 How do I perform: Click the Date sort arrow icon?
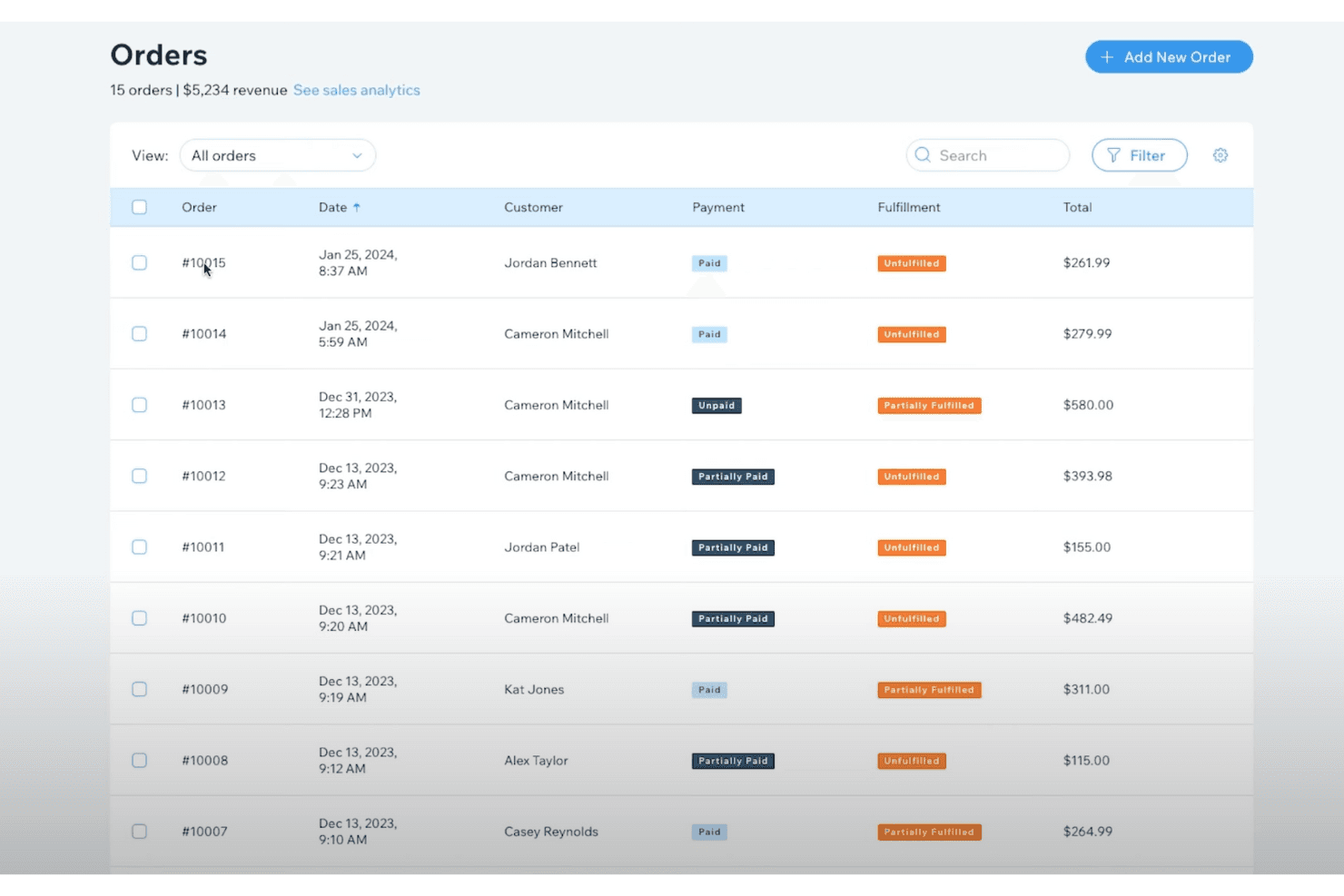(x=357, y=207)
